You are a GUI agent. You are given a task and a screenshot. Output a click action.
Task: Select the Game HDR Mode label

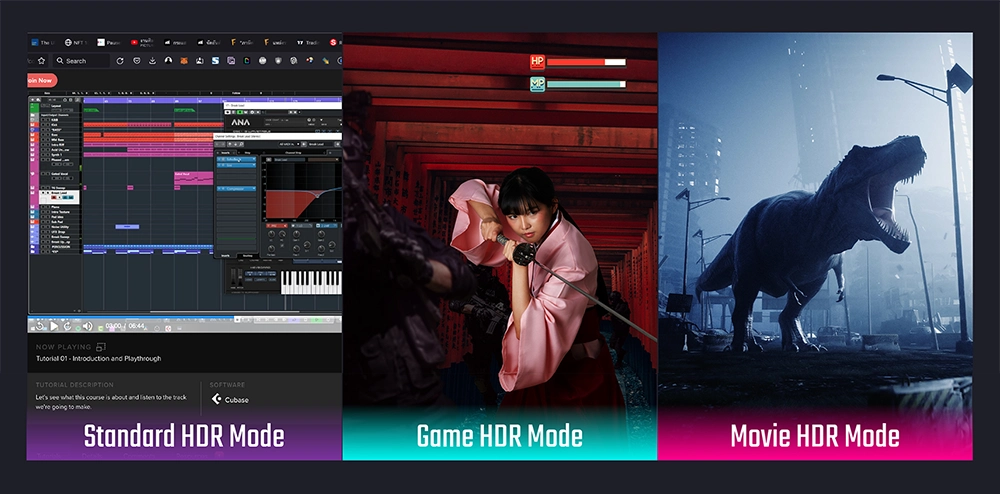point(500,437)
